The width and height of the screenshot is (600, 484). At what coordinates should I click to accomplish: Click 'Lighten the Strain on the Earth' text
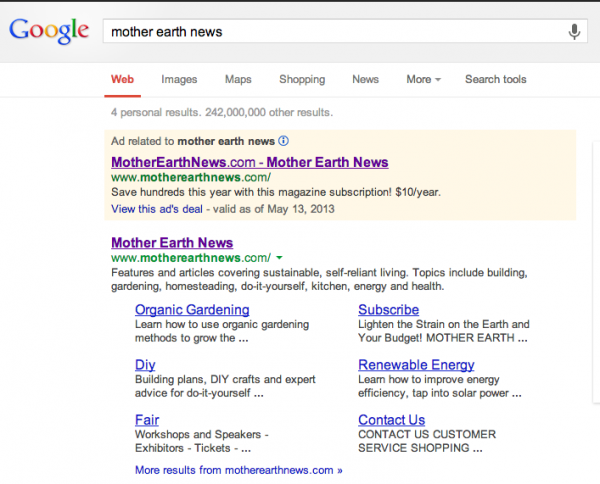pyautogui.click(x=444, y=331)
